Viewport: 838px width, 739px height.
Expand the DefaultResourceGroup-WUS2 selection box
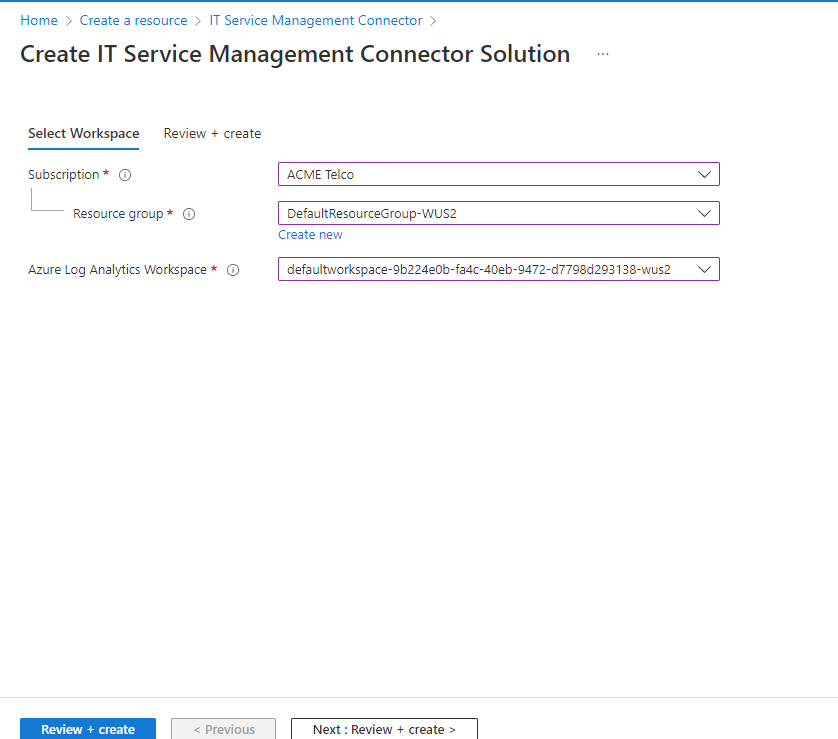click(488, 213)
